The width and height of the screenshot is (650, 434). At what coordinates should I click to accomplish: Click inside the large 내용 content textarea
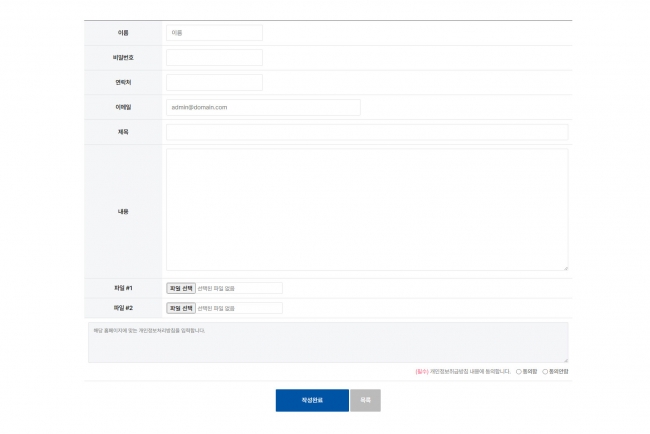point(366,209)
